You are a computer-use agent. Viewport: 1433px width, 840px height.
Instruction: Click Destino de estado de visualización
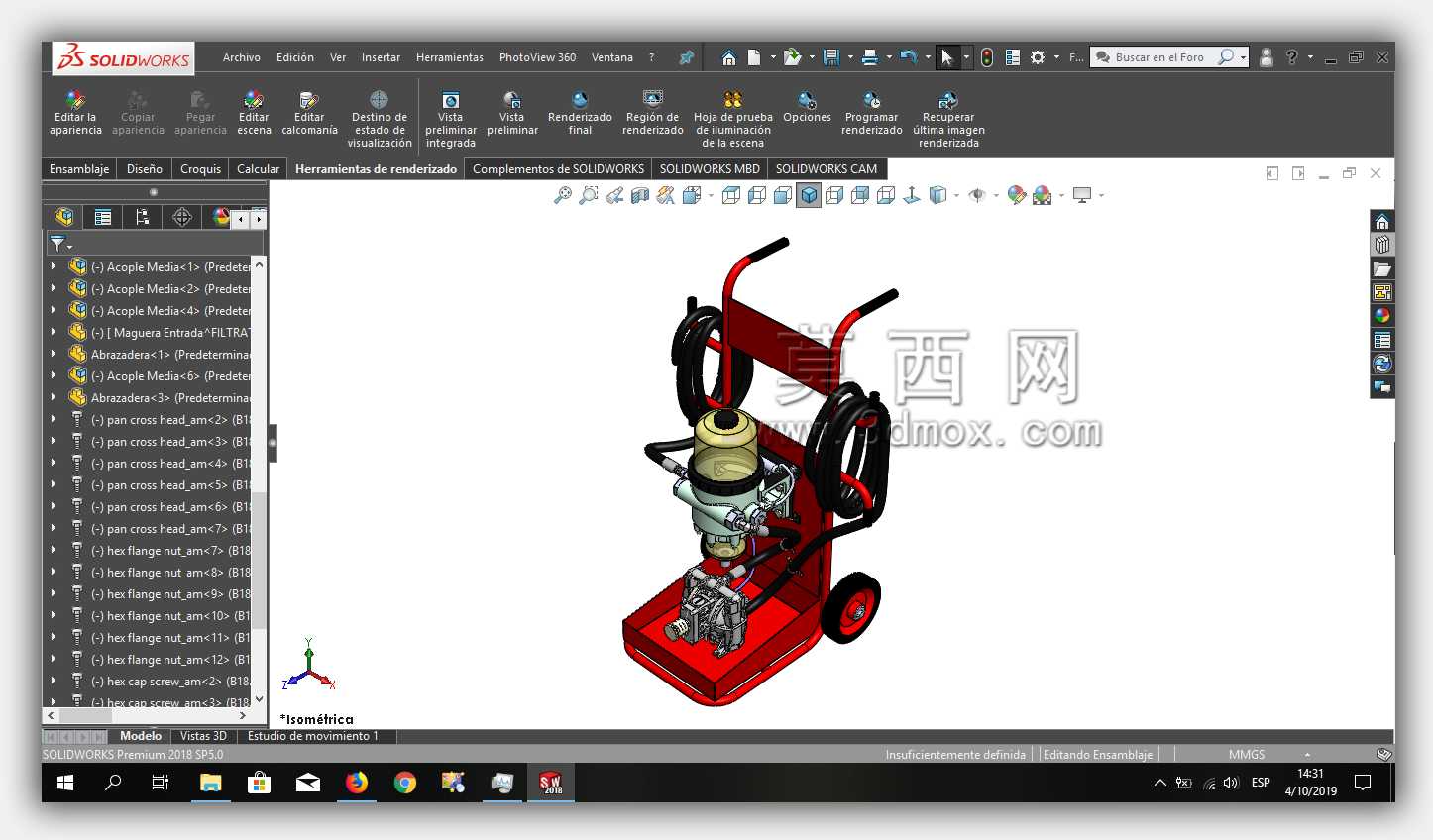click(380, 119)
